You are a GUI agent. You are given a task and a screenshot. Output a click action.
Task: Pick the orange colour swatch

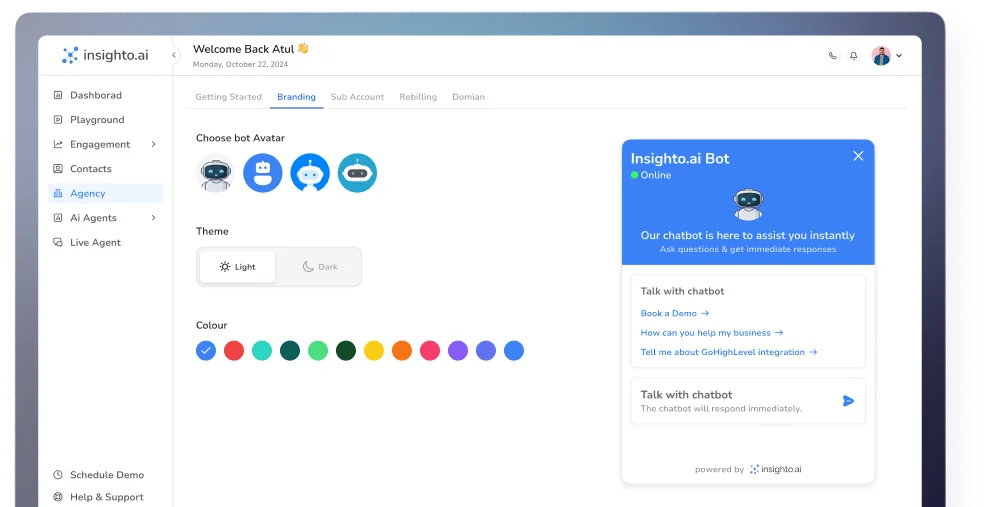point(402,351)
